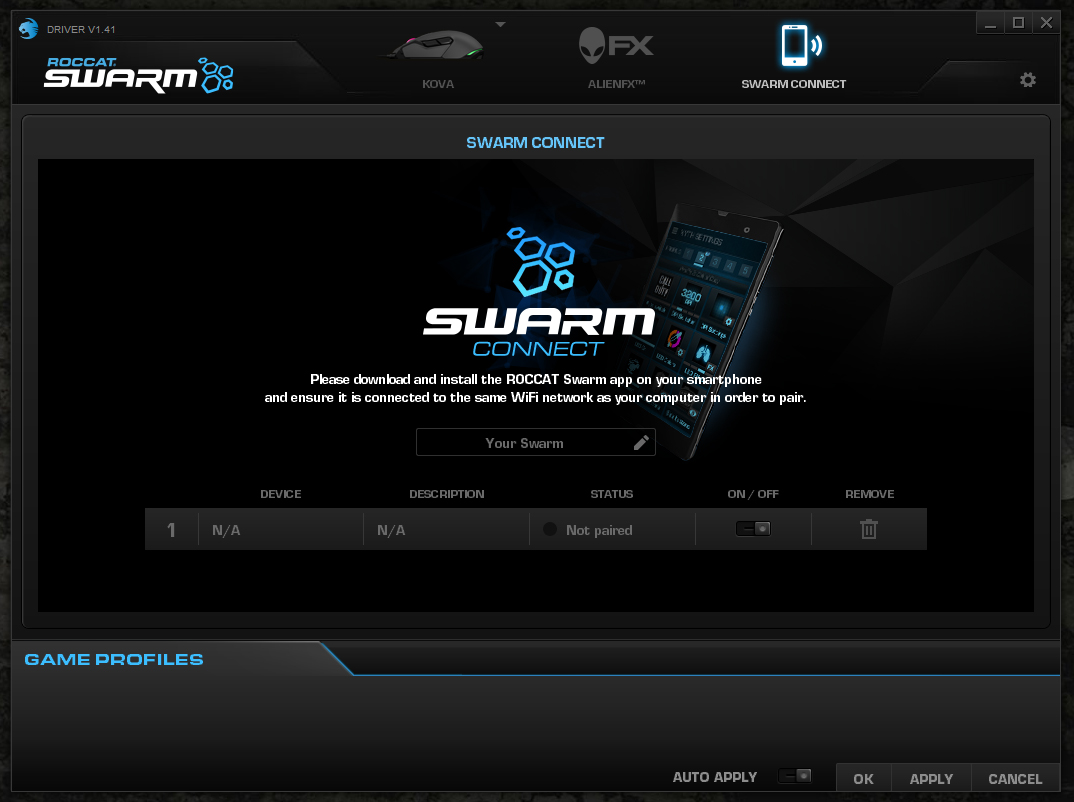
Task: Click the DEVICE column header
Action: click(281, 494)
